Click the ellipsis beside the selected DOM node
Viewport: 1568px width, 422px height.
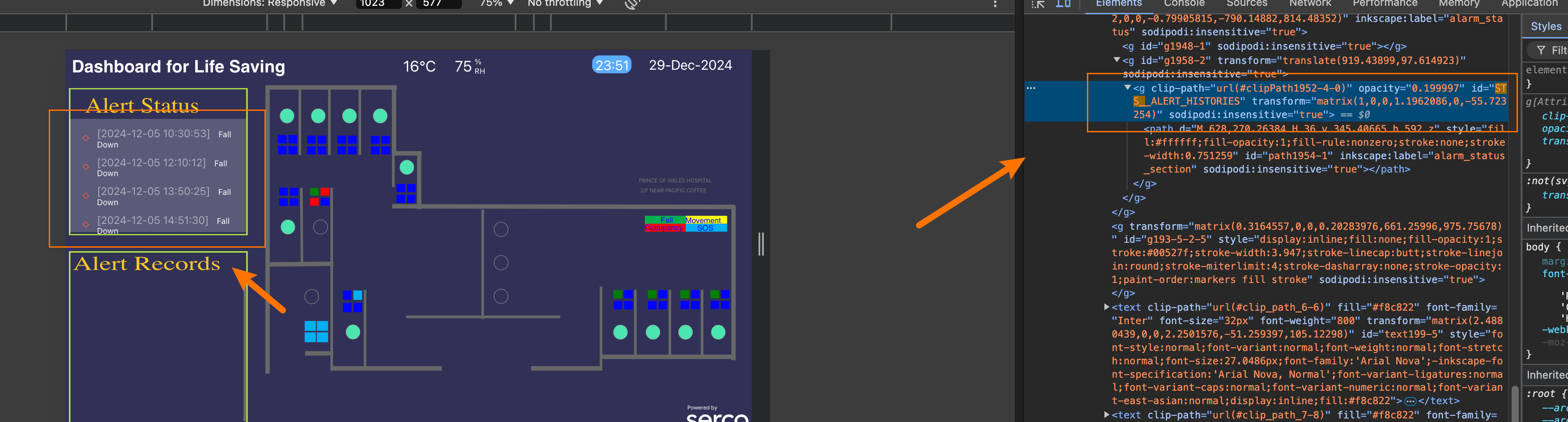pyautogui.click(x=1031, y=88)
